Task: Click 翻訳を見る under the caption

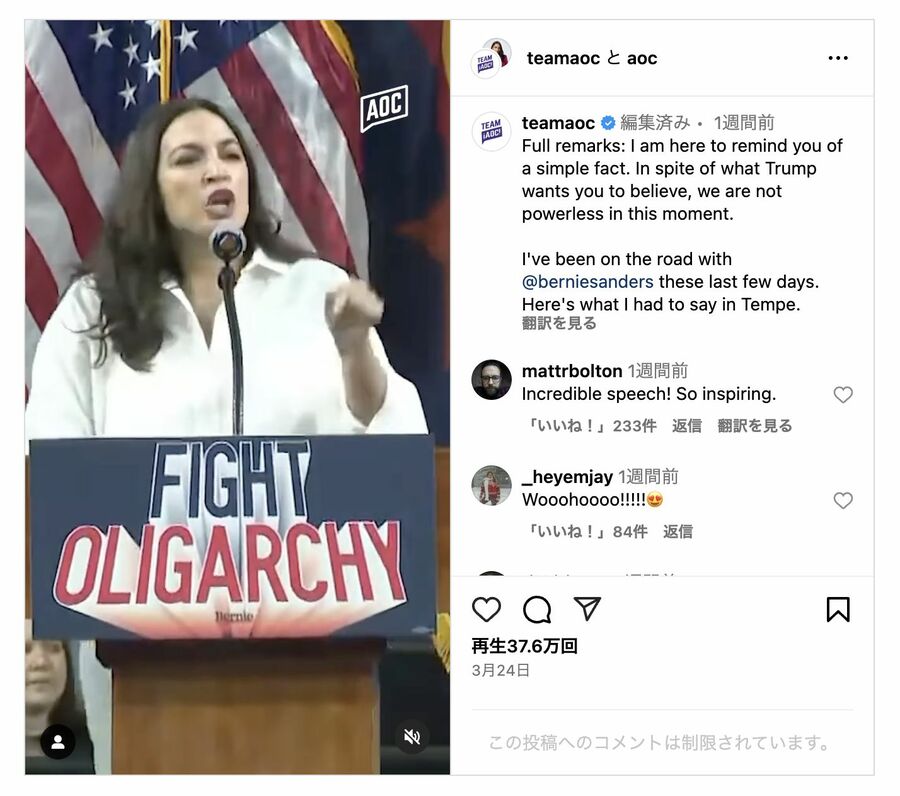Action: [x=558, y=323]
